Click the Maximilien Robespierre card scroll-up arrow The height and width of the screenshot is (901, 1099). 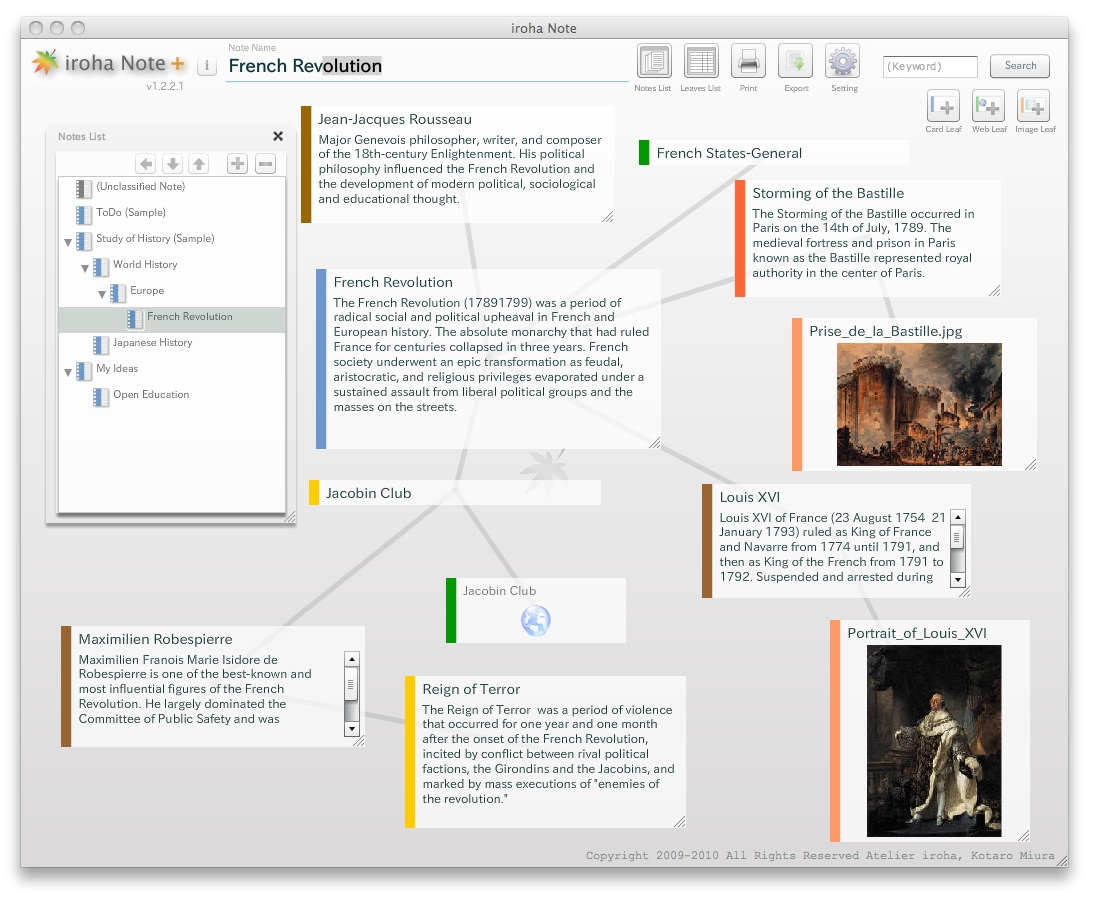tap(352, 659)
